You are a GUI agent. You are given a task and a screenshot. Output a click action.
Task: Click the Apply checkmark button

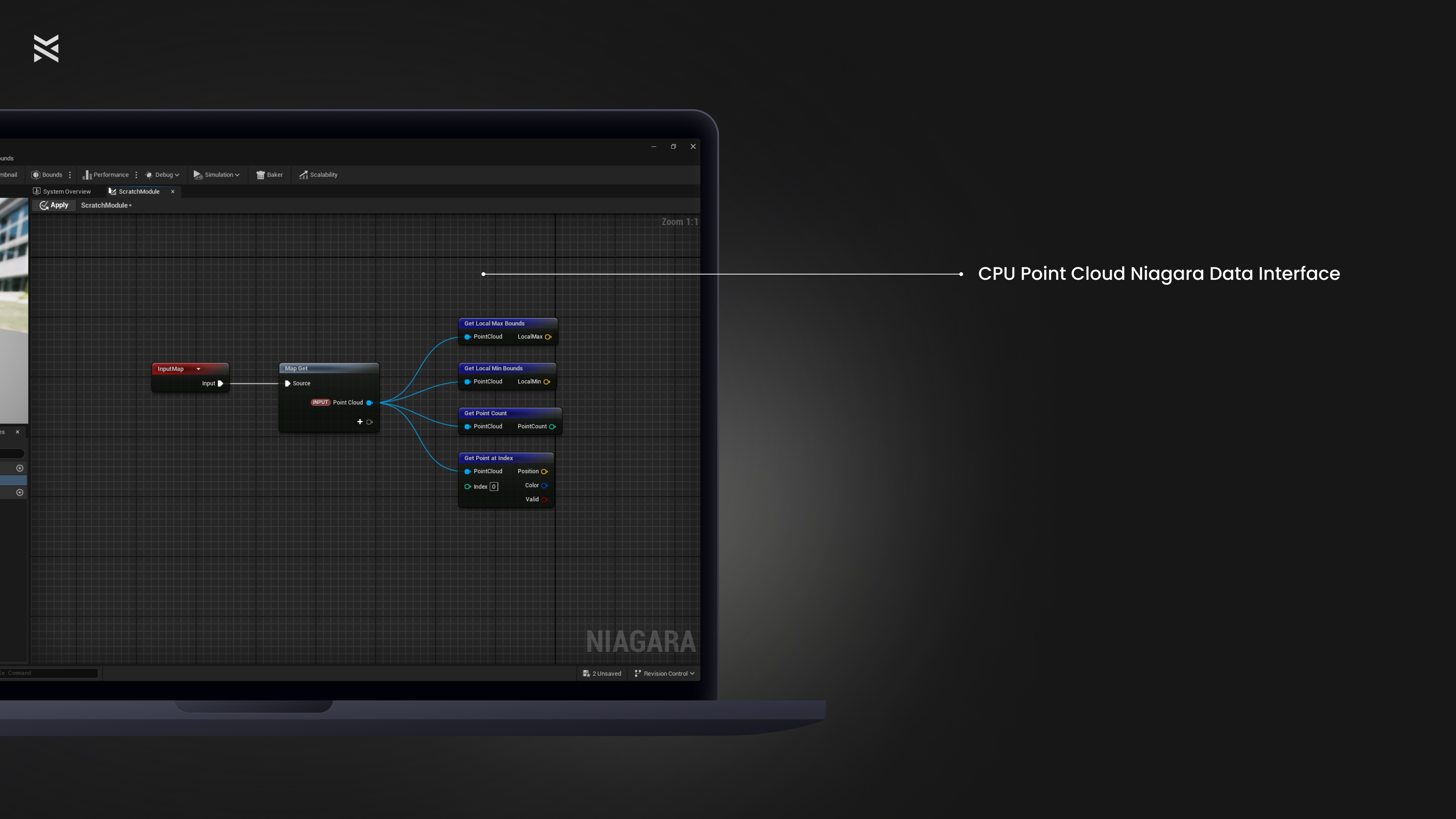[x=54, y=205]
